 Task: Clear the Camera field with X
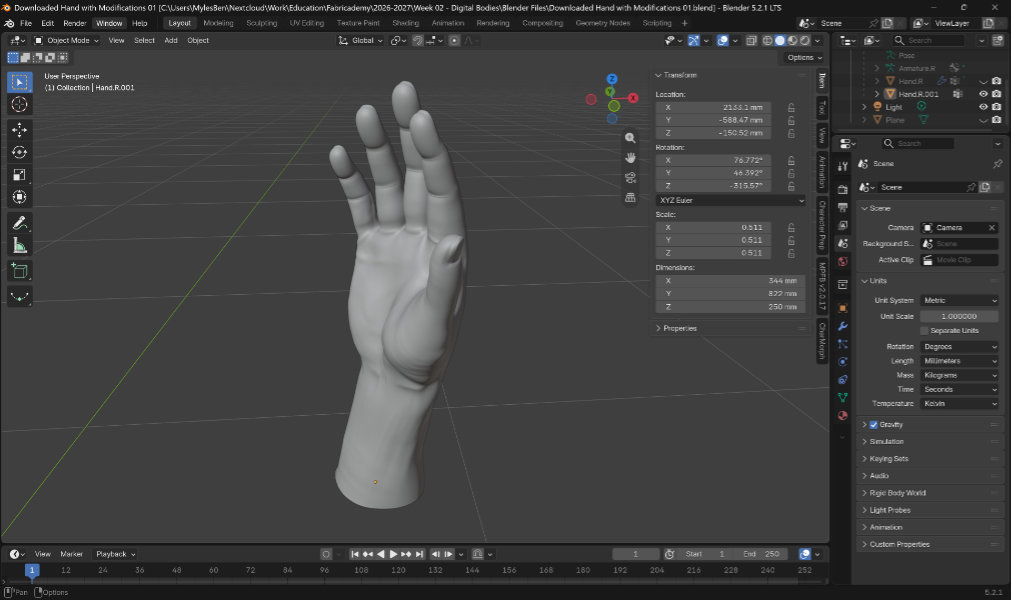[x=992, y=227]
